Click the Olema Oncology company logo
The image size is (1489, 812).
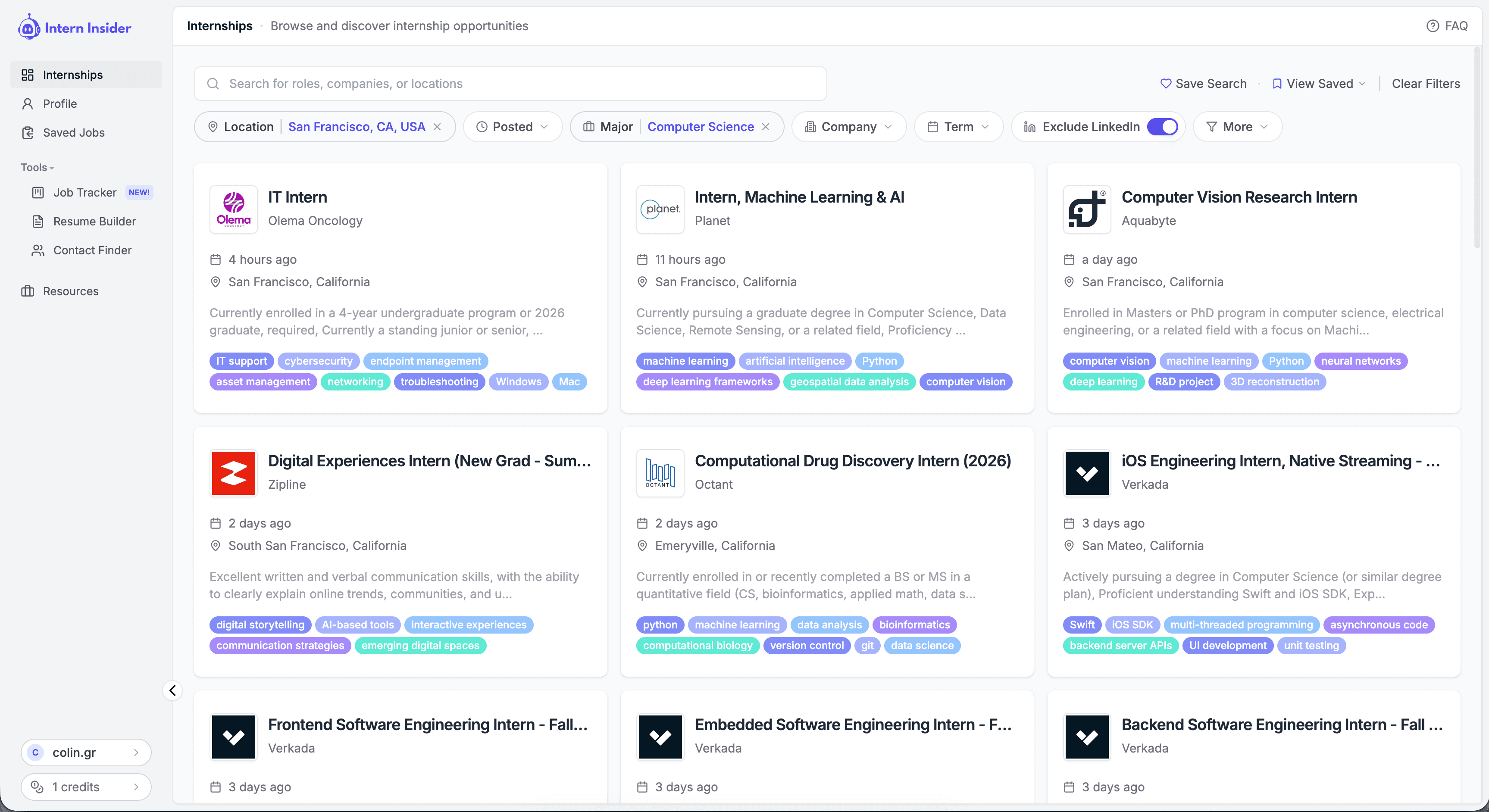[x=234, y=209]
